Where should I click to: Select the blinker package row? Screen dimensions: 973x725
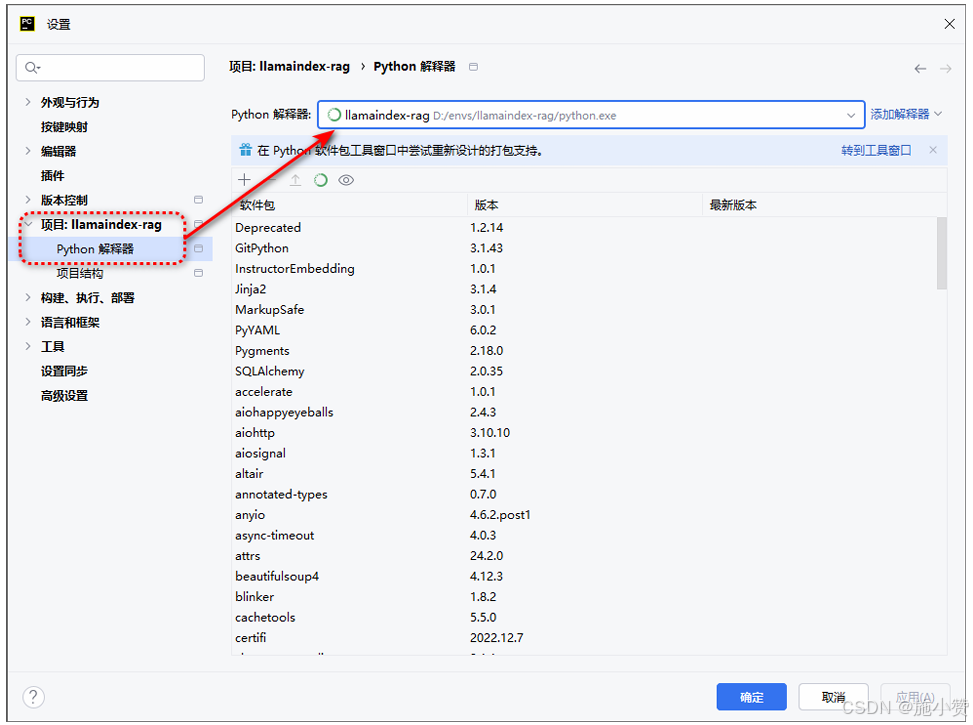tap(585, 596)
